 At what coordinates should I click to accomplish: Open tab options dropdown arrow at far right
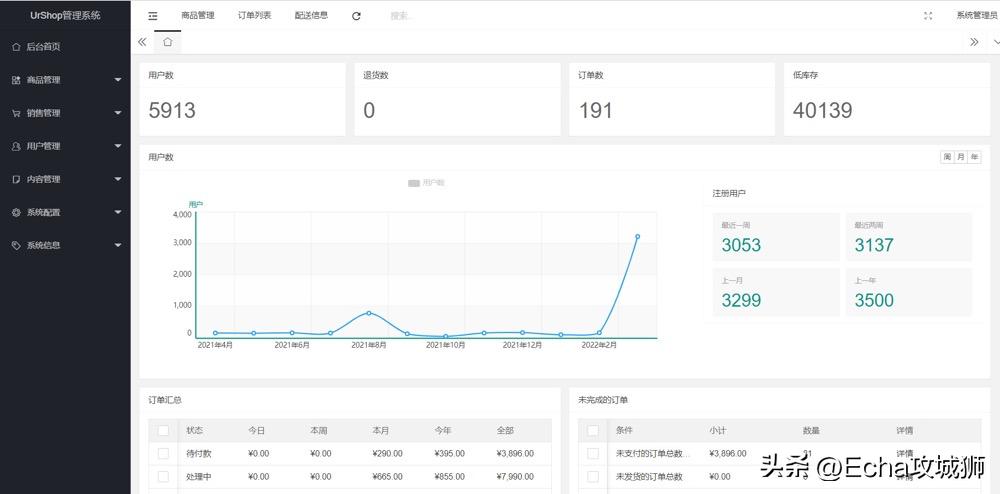pos(995,42)
